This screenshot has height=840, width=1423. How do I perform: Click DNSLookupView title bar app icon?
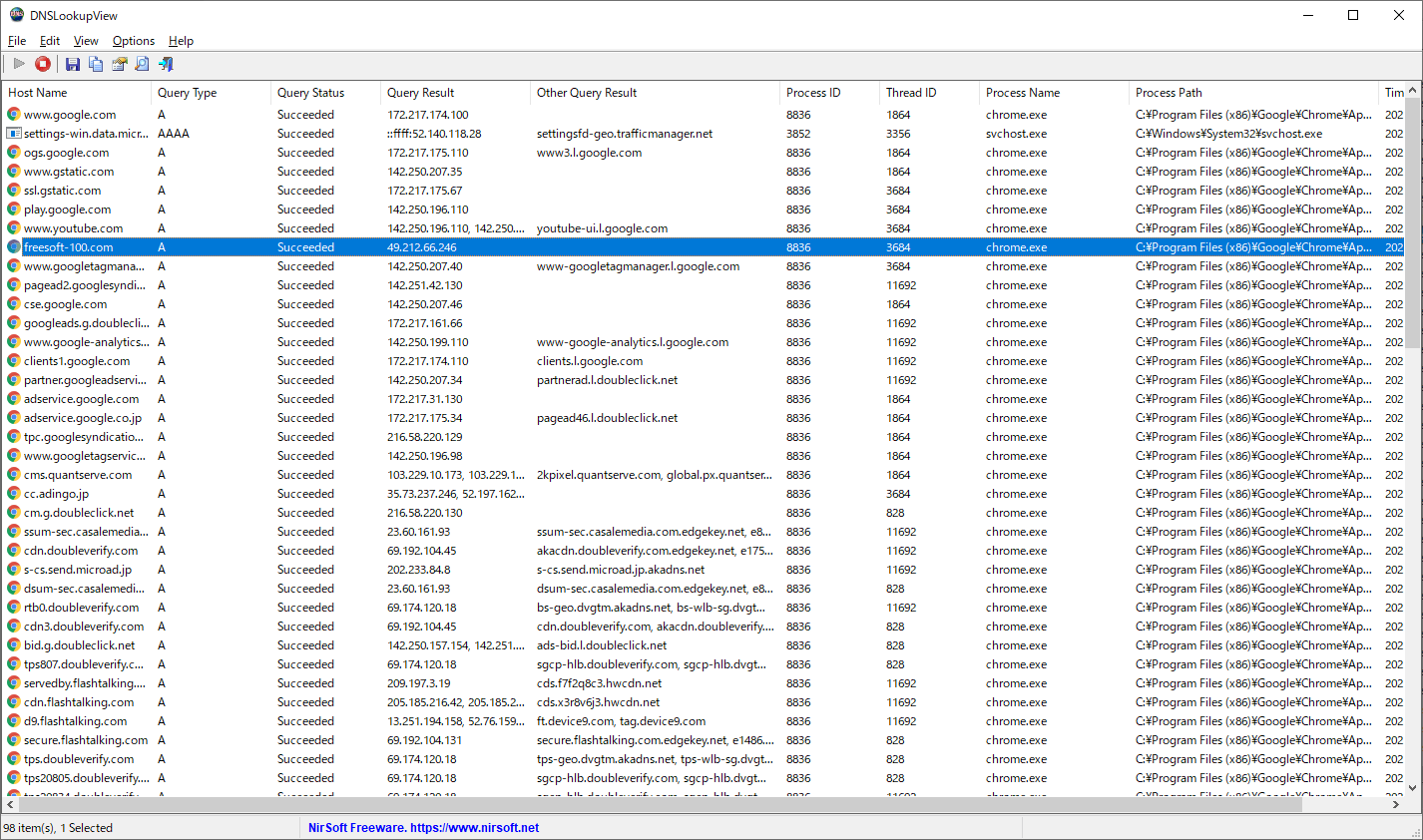(x=16, y=15)
